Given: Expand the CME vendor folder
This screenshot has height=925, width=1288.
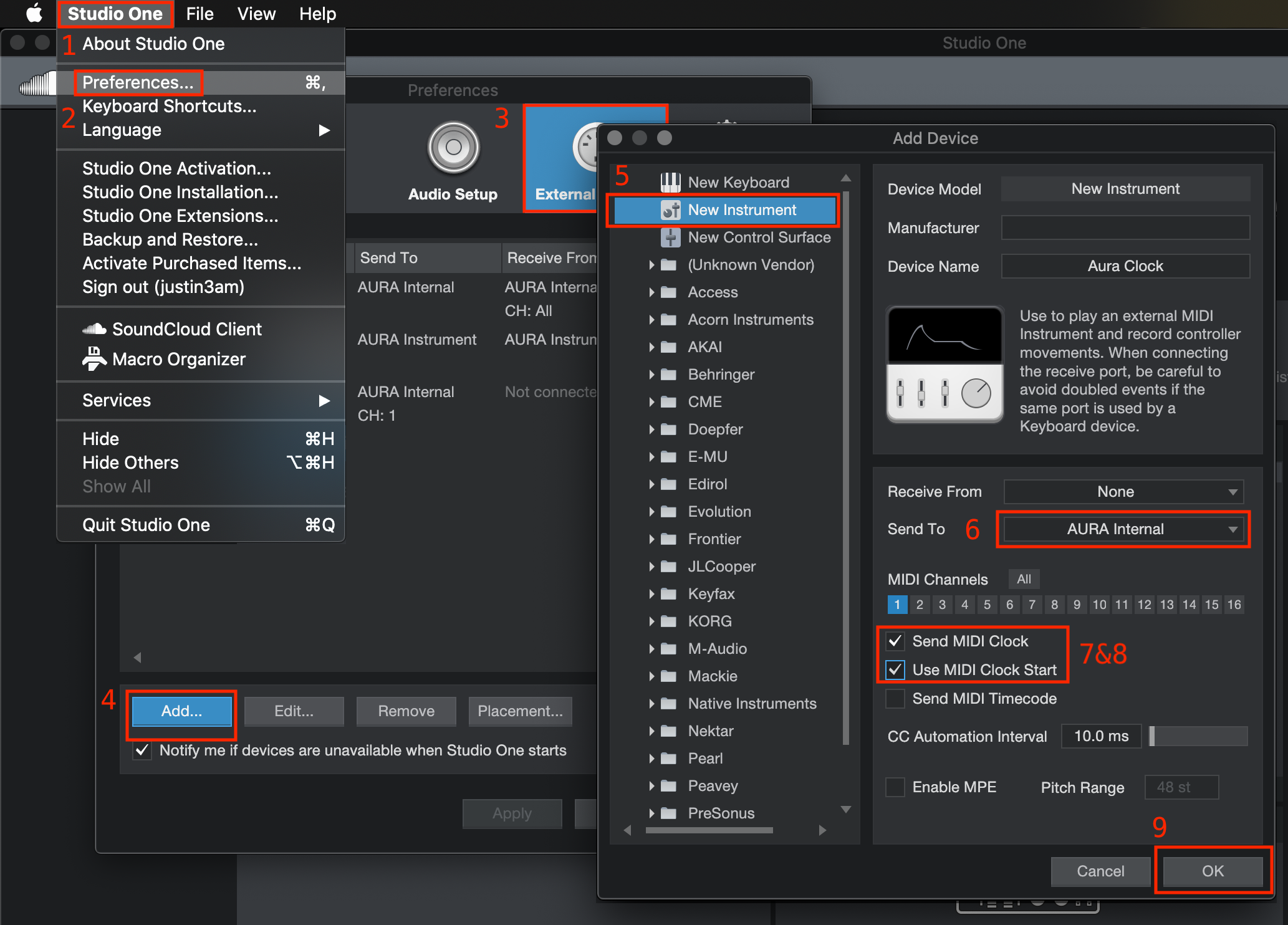Looking at the screenshot, I should point(651,402).
